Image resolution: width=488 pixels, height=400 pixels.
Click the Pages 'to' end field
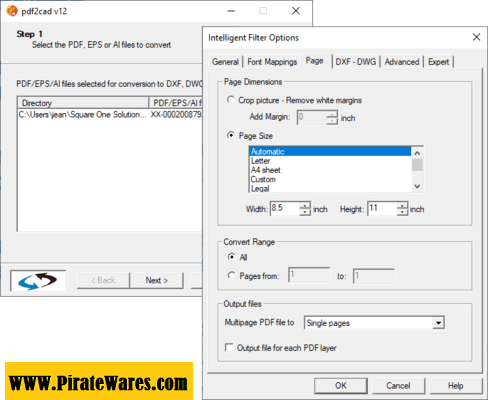(374, 276)
